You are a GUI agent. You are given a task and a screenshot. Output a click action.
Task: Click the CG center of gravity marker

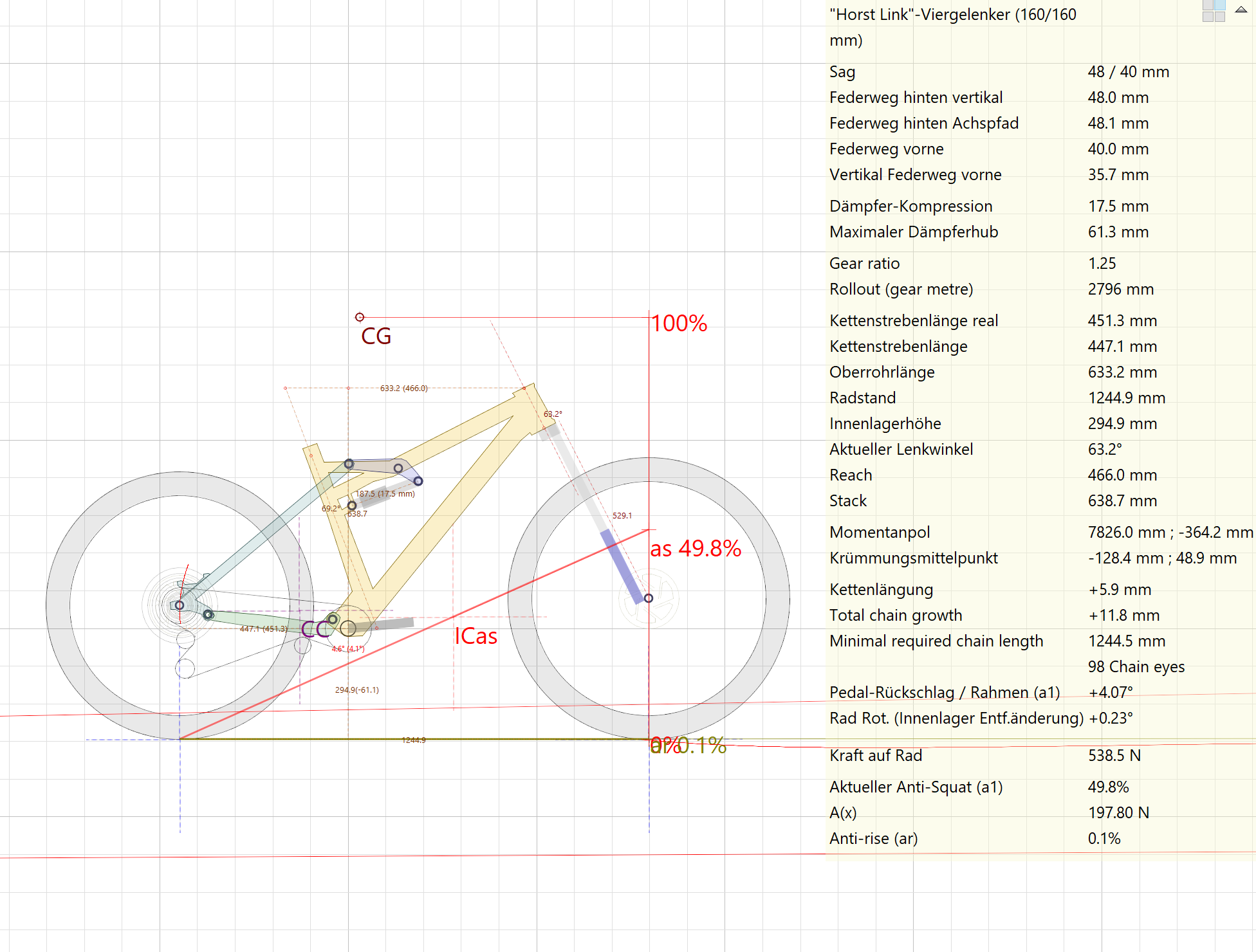click(x=360, y=317)
